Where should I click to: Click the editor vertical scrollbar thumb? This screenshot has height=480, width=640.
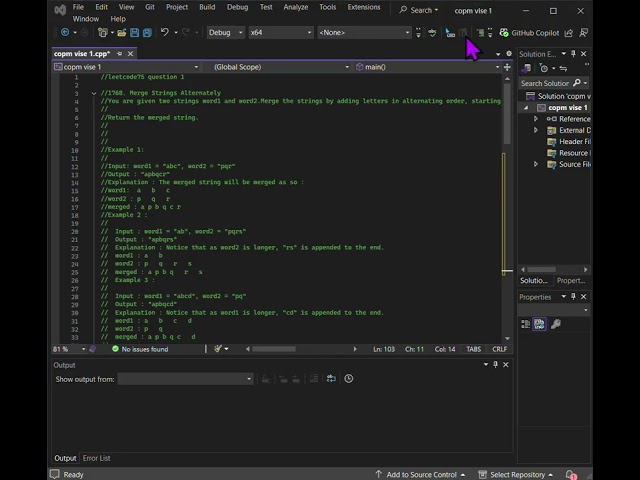click(x=507, y=113)
